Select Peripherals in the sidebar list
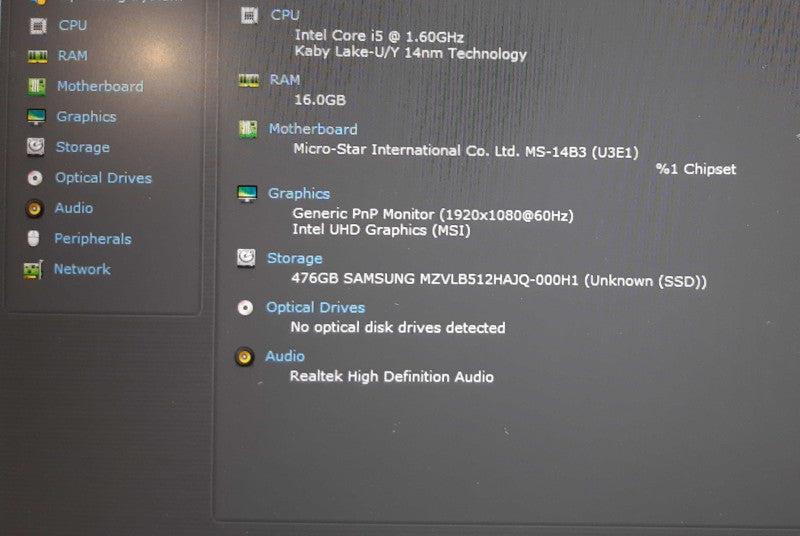The width and height of the screenshot is (800, 536). click(x=93, y=239)
